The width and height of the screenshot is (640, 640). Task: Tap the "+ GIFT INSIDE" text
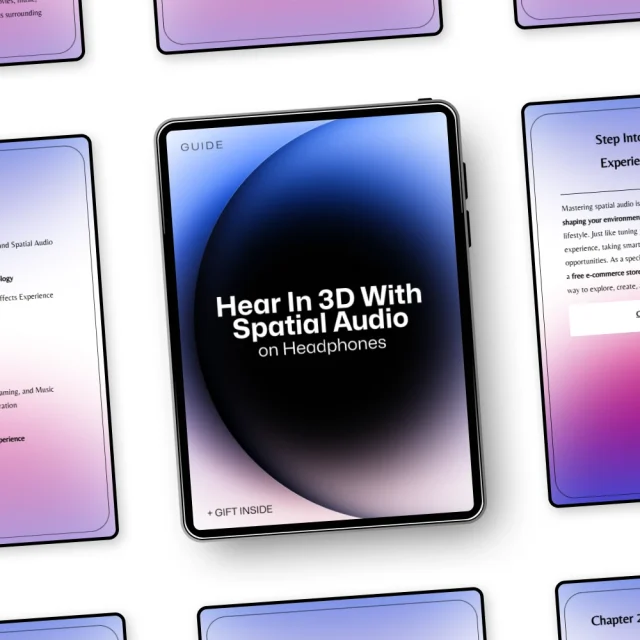pyautogui.click(x=240, y=510)
